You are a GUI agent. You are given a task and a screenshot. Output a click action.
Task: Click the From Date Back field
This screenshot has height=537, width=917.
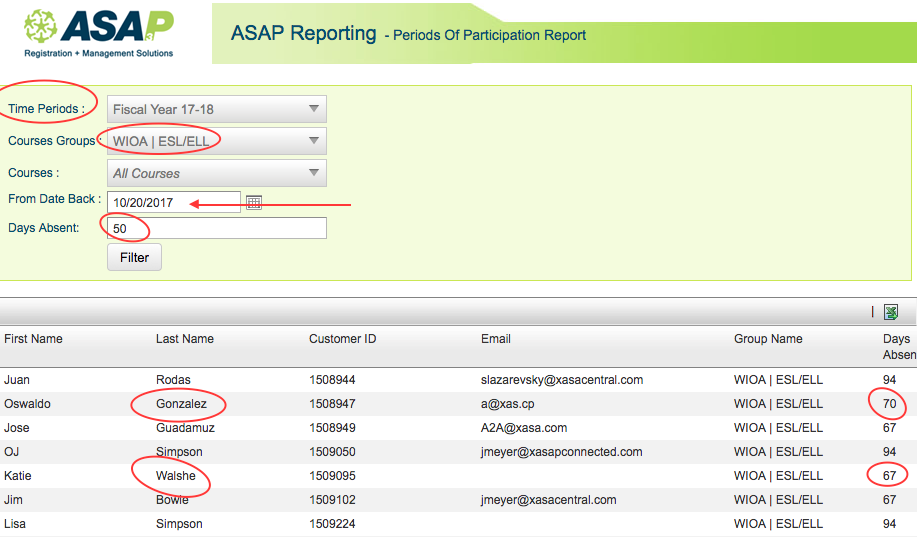[x=173, y=202]
